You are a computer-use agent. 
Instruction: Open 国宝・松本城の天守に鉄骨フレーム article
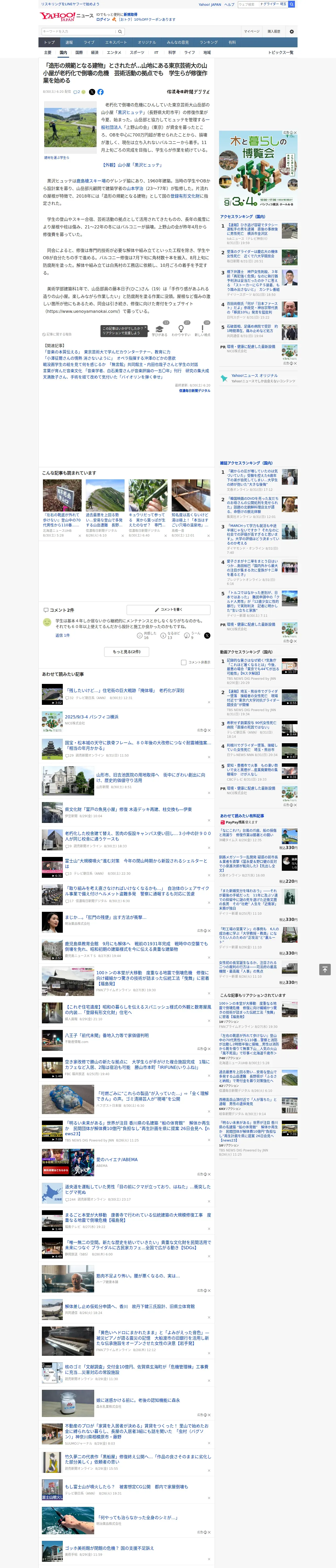[138, 745]
